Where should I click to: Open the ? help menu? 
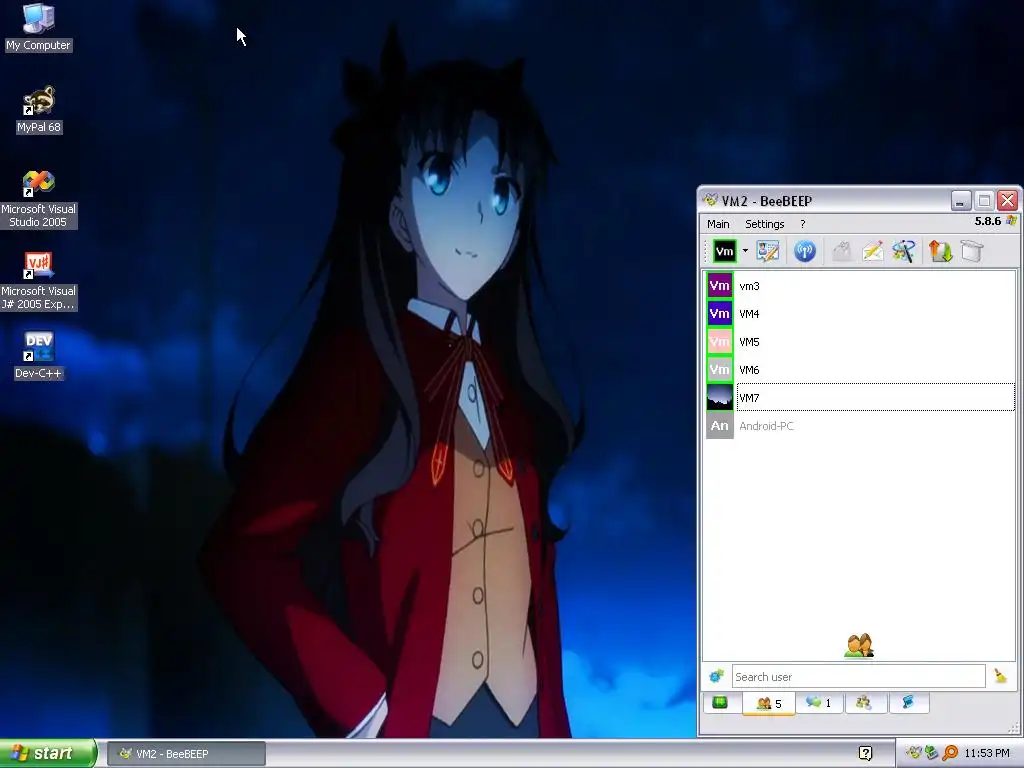tap(803, 224)
